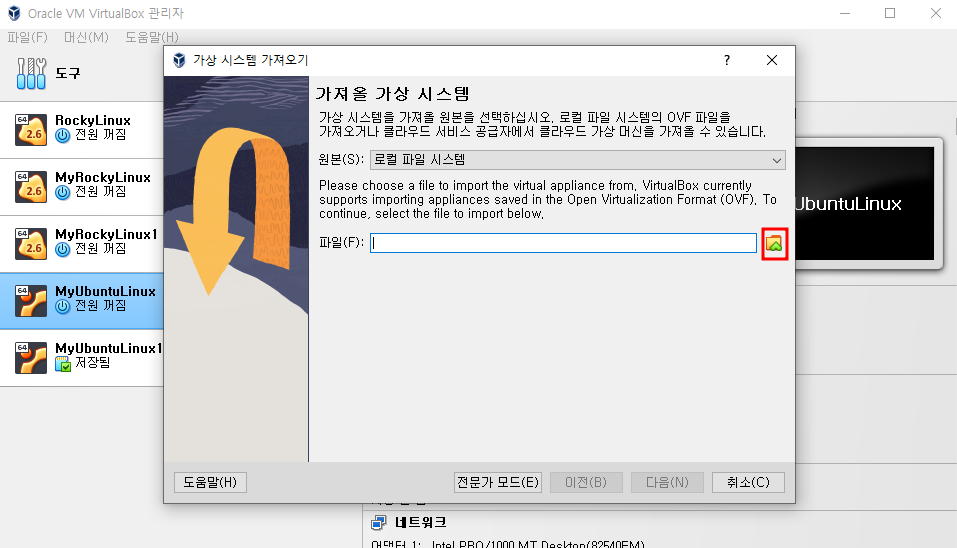
Task: Click the power-off status icon under RockyLinux
Action: [x=63, y=135]
